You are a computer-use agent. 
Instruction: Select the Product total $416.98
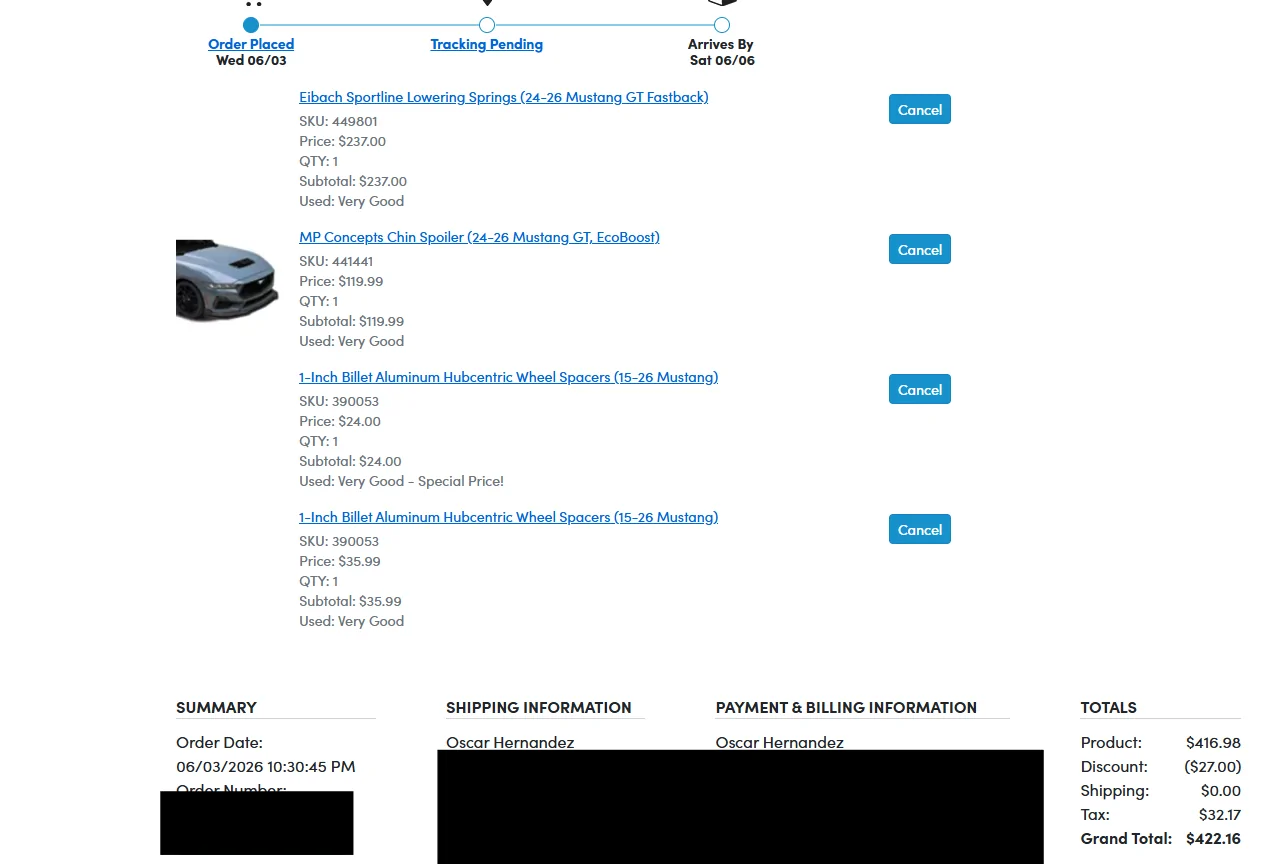(1213, 742)
